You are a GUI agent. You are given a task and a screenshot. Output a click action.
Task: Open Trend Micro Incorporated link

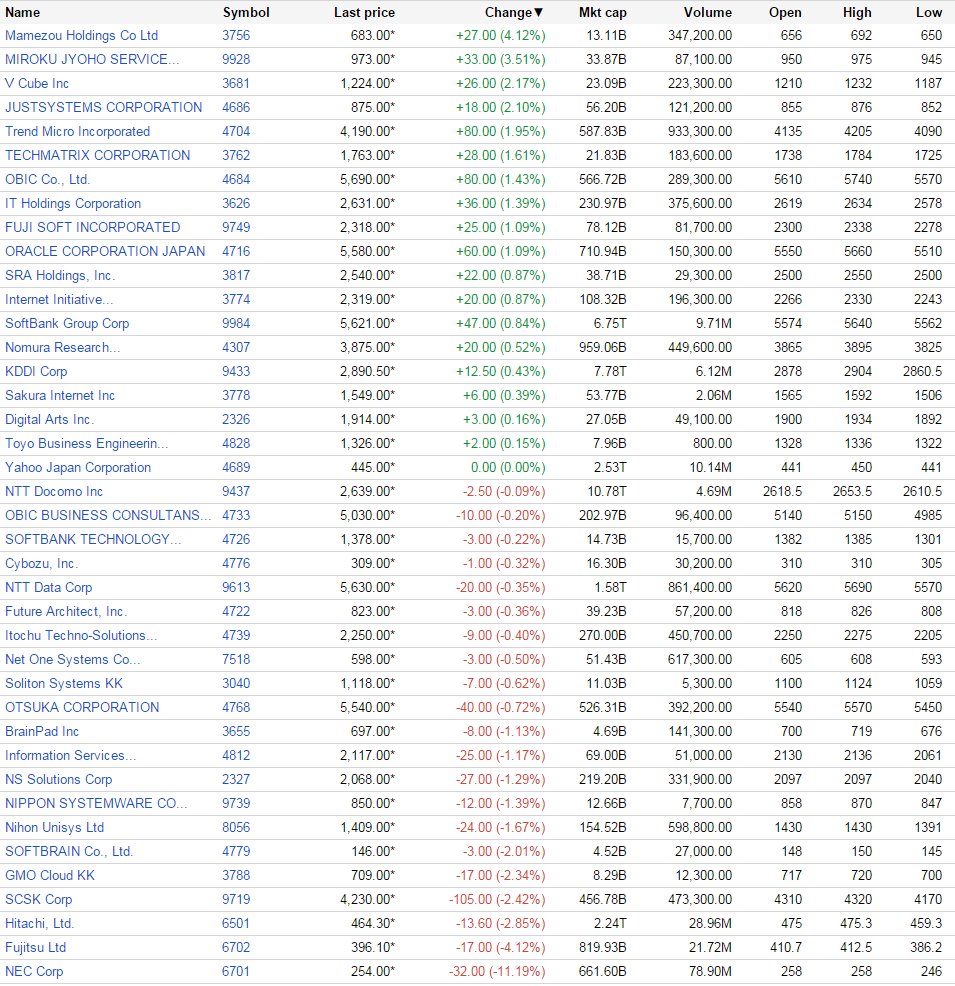point(77,132)
